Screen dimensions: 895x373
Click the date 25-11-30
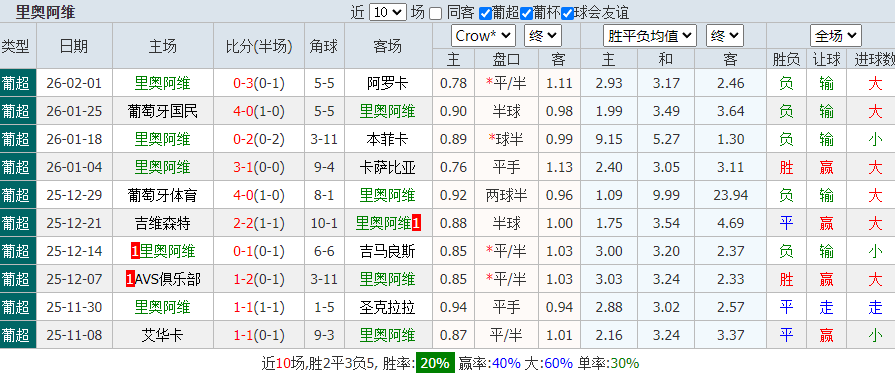pos(74,307)
